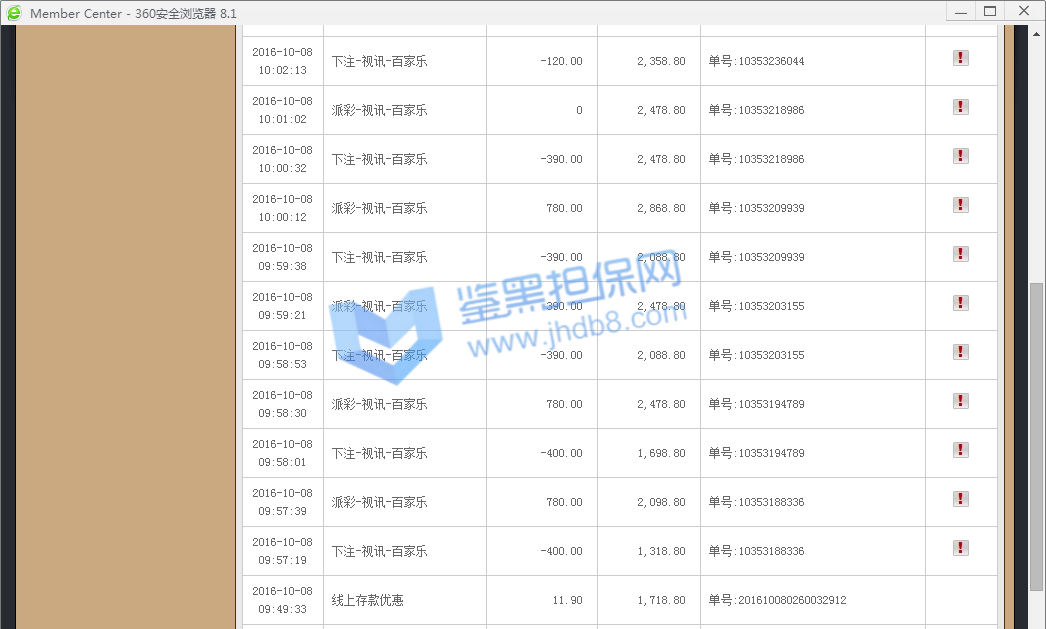The image size is (1046, 629).
Task: Click the 2,358.80 balance cell
Action: pyautogui.click(x=661, y=61)
